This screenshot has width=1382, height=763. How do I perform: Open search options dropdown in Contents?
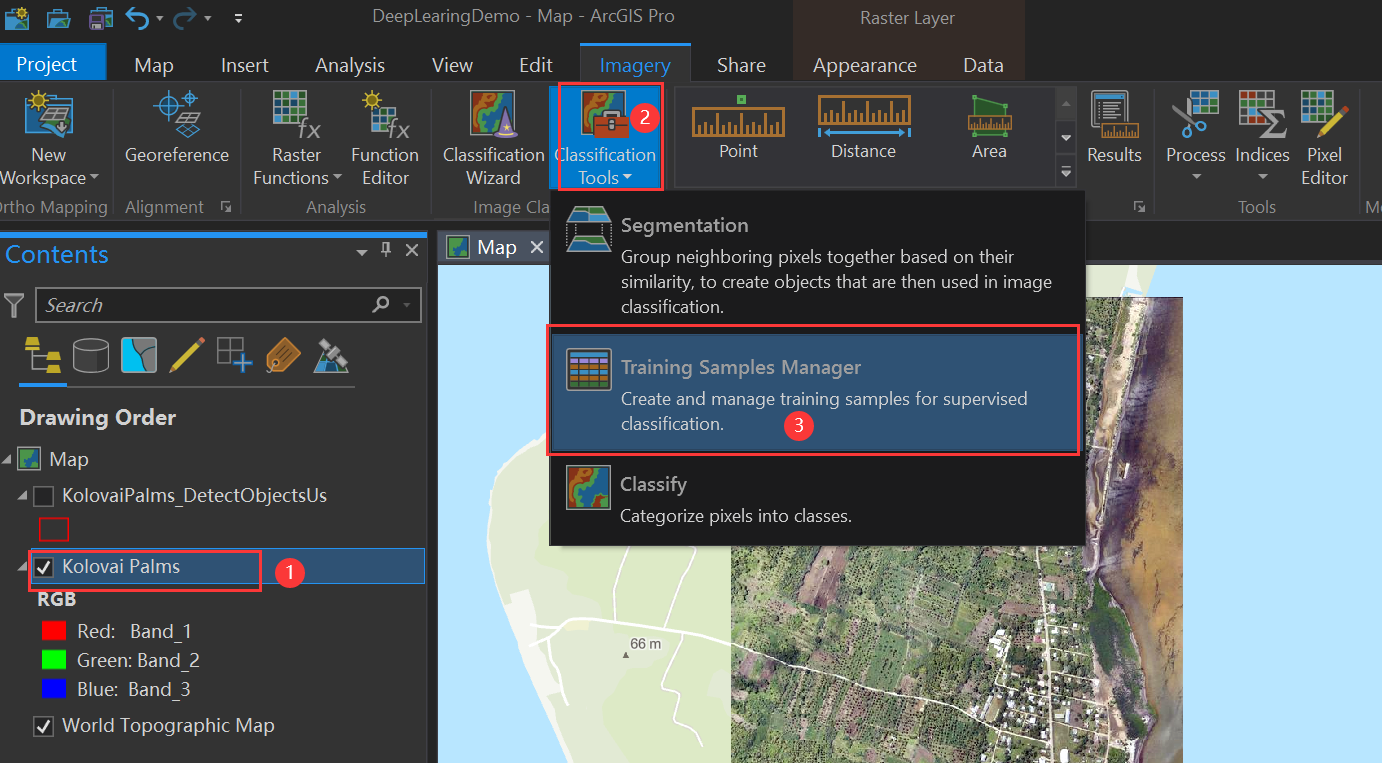point(407,305)
